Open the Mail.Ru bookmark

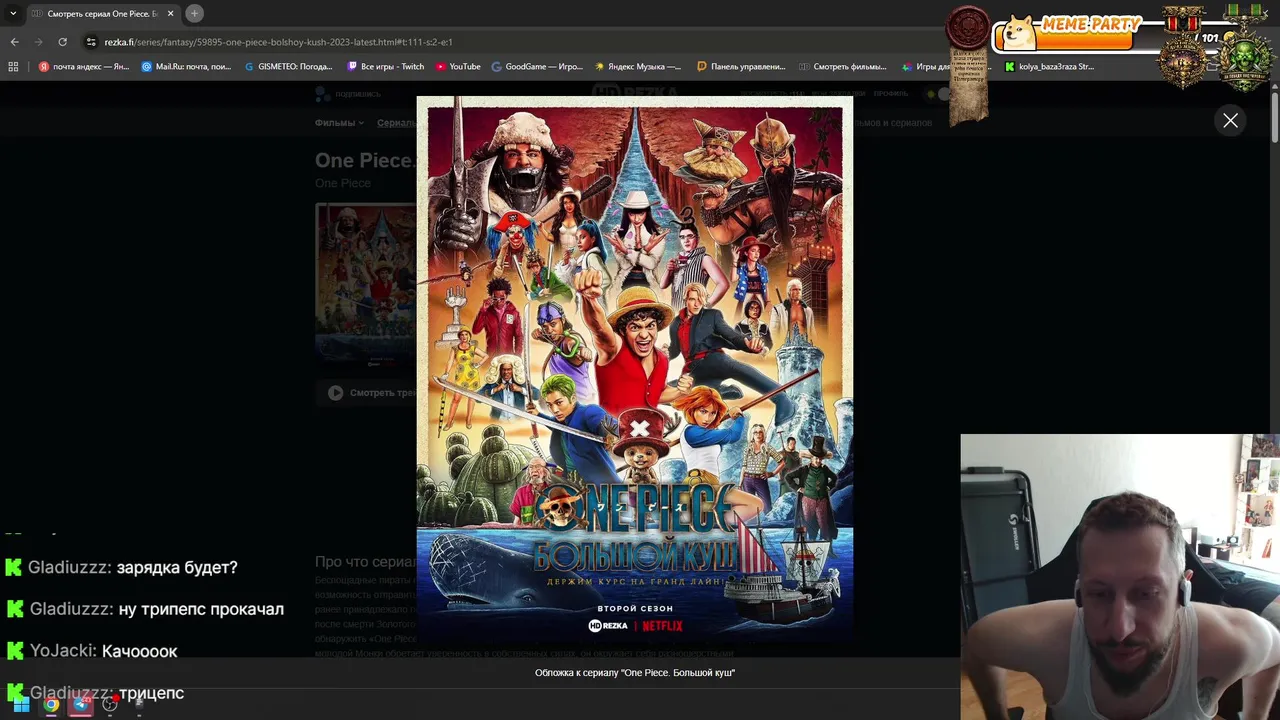(186, 67)
